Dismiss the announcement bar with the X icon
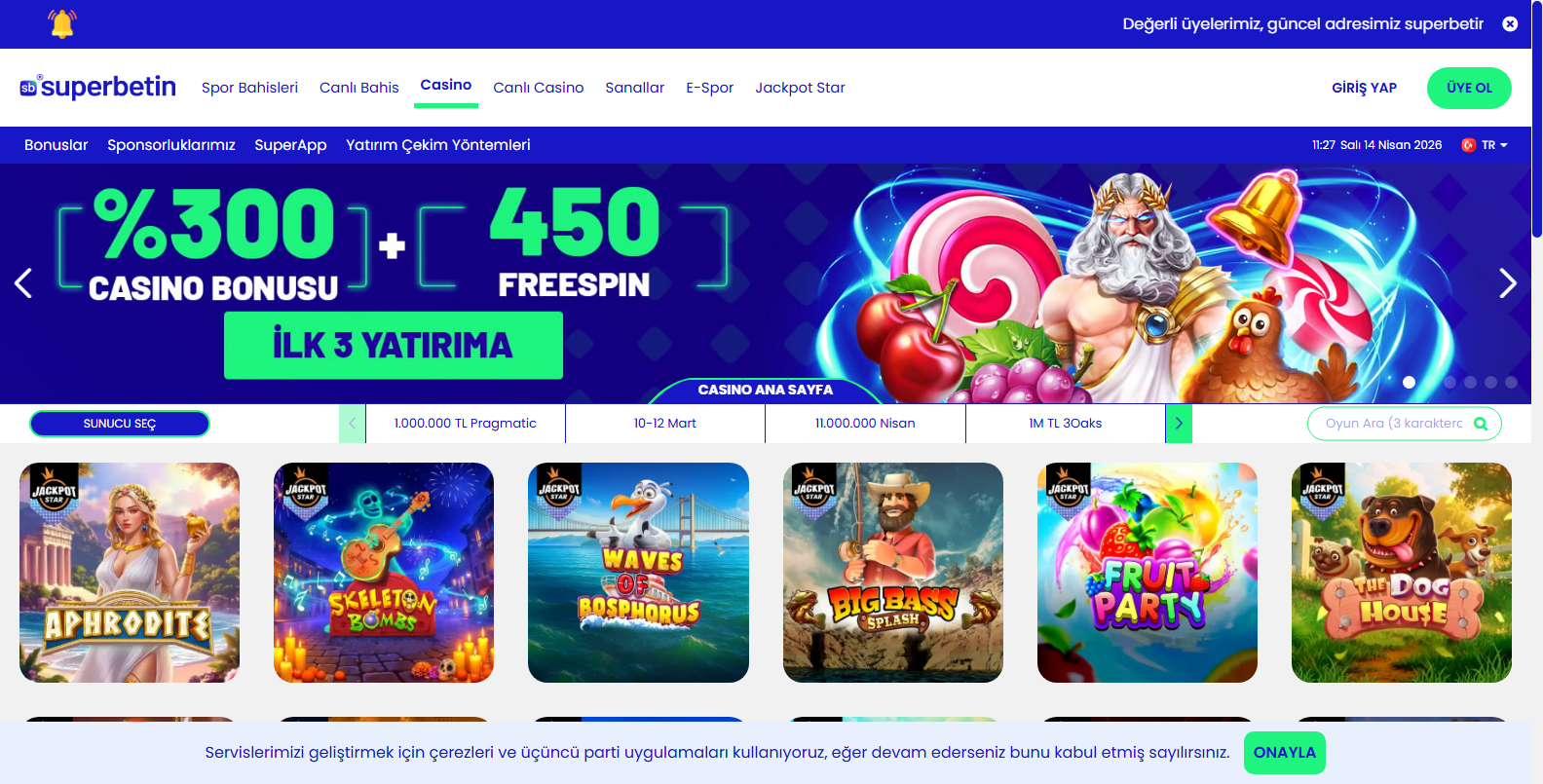 click(1510, 23)
